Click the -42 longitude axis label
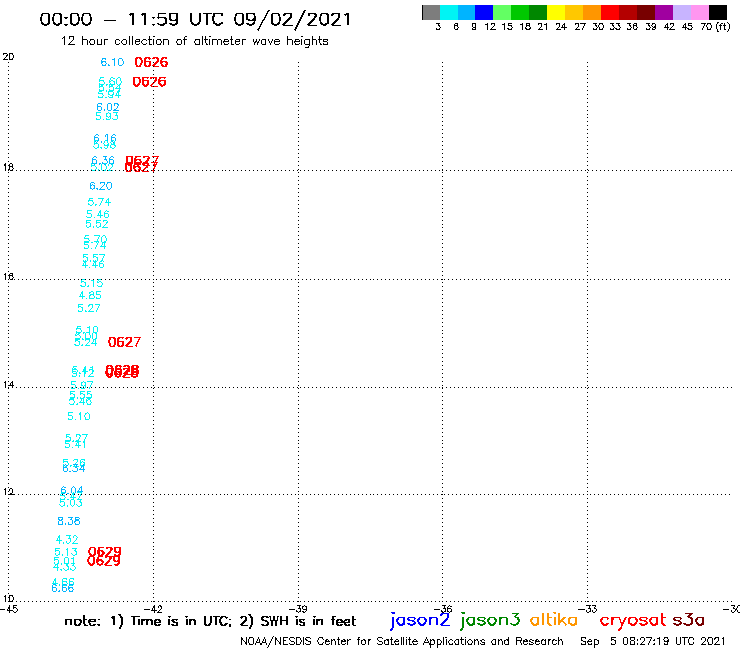Viewport: 740px width, 650px height. (x=153, y=609)
